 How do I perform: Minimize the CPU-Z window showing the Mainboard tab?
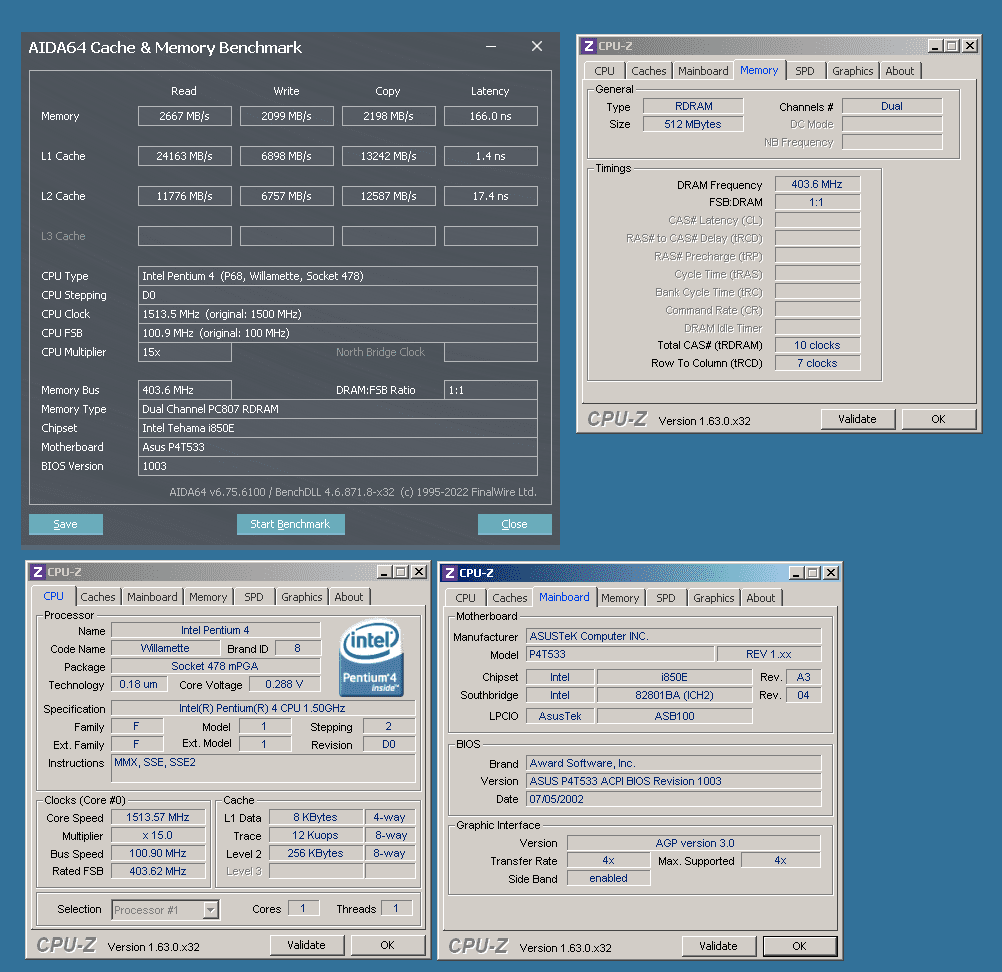click(796, 573)
